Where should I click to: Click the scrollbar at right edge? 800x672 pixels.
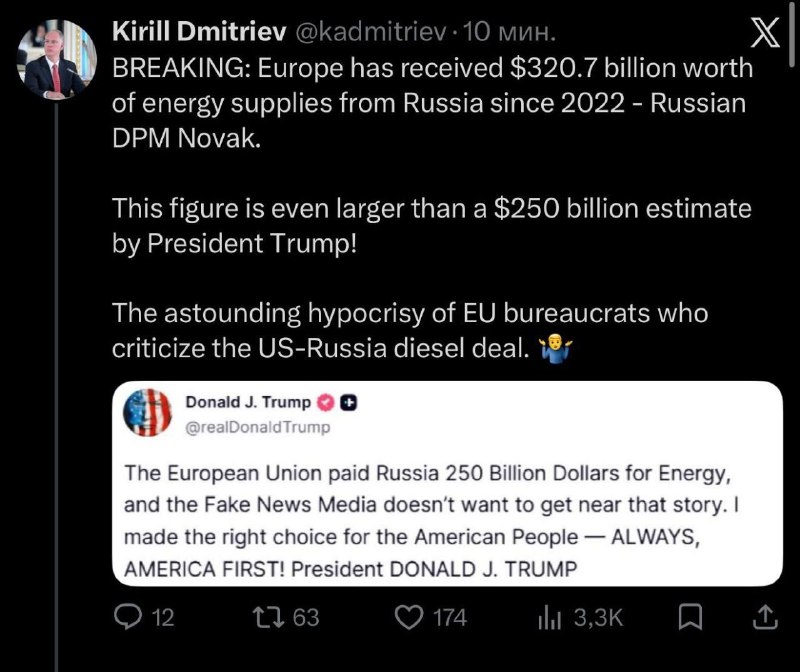[791, 34]
